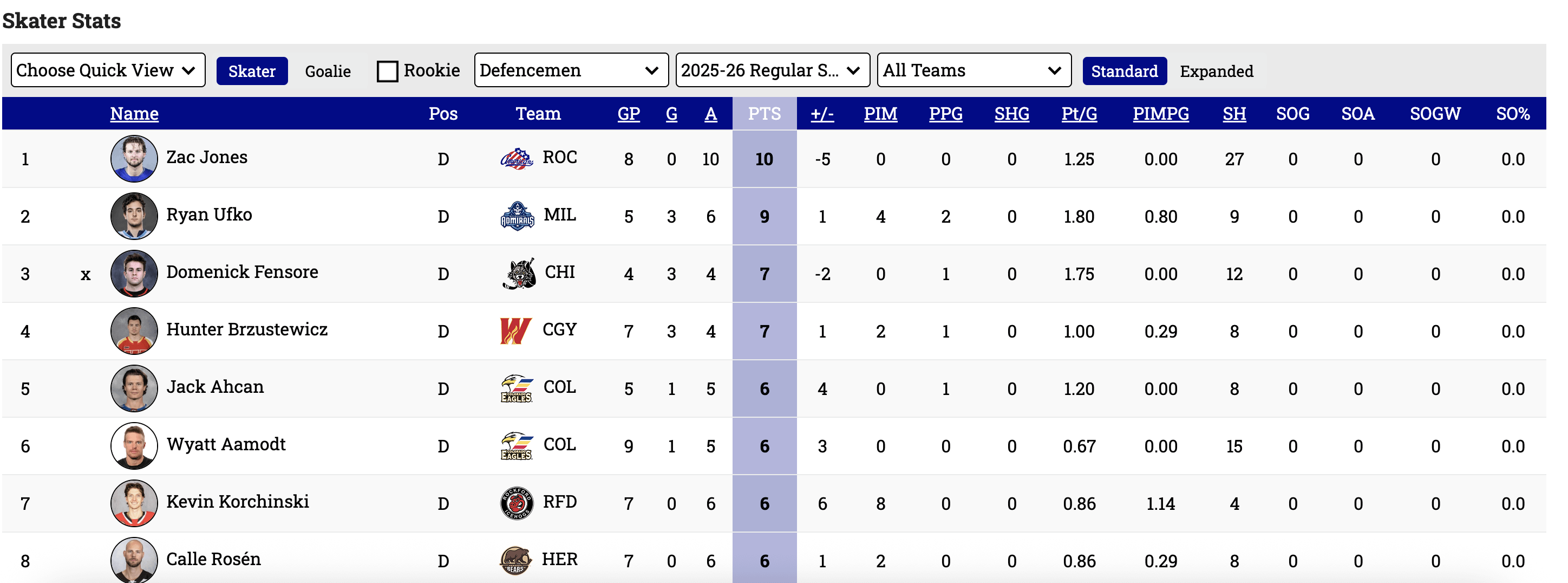The image size is (1568, 583).
Task: Click the Milwaukee Admirals team logo
Action: (517, 216)
